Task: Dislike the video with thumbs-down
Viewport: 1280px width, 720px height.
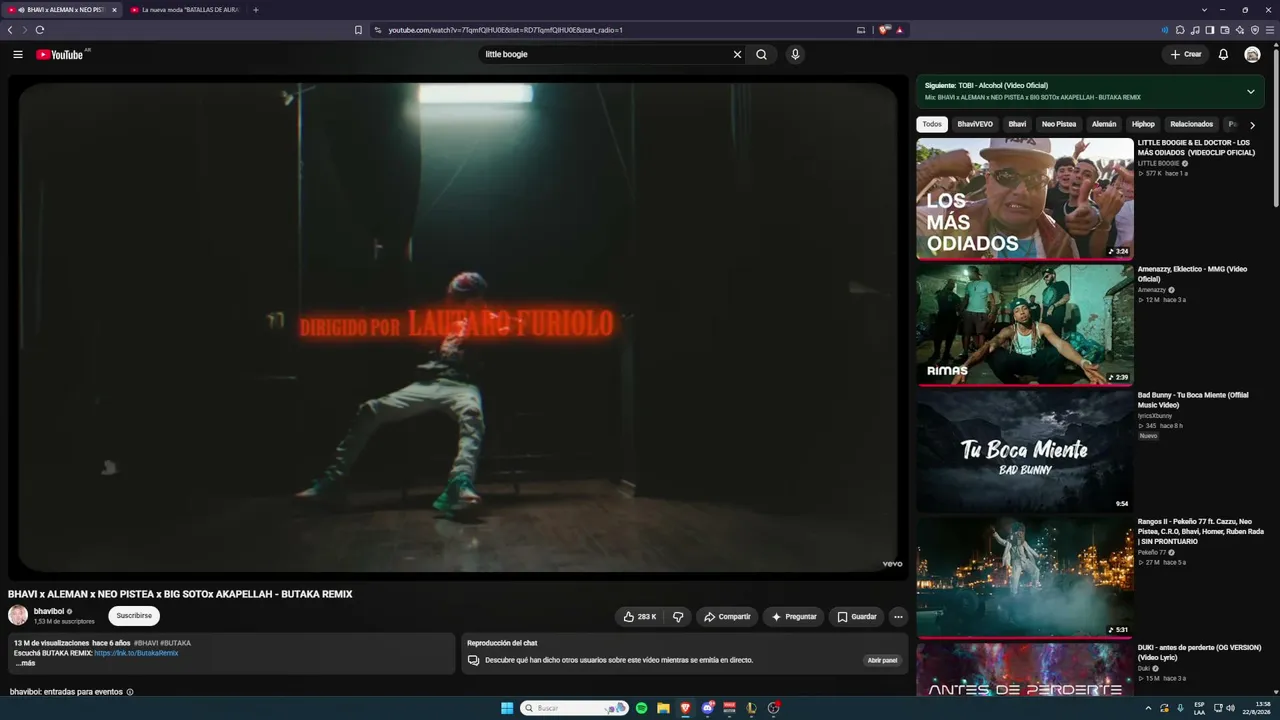Action: [x=678, y=617]
